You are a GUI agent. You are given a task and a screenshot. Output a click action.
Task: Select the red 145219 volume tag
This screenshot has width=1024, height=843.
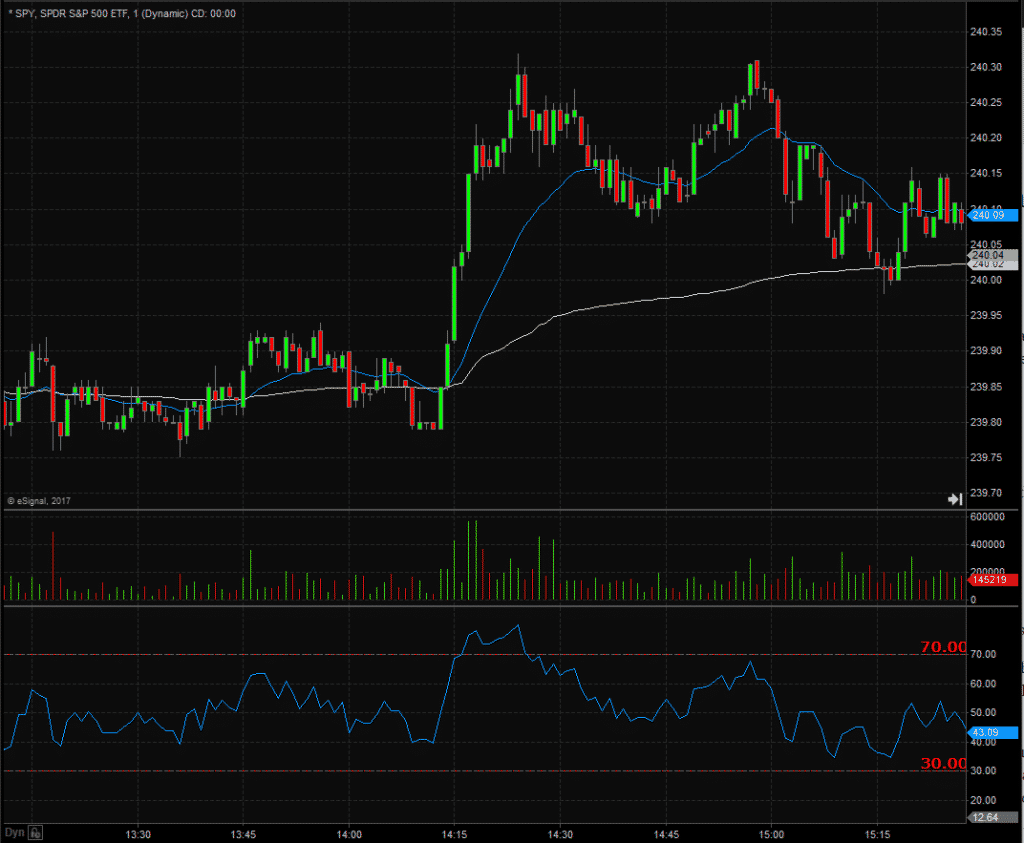[x=991, y=580]
